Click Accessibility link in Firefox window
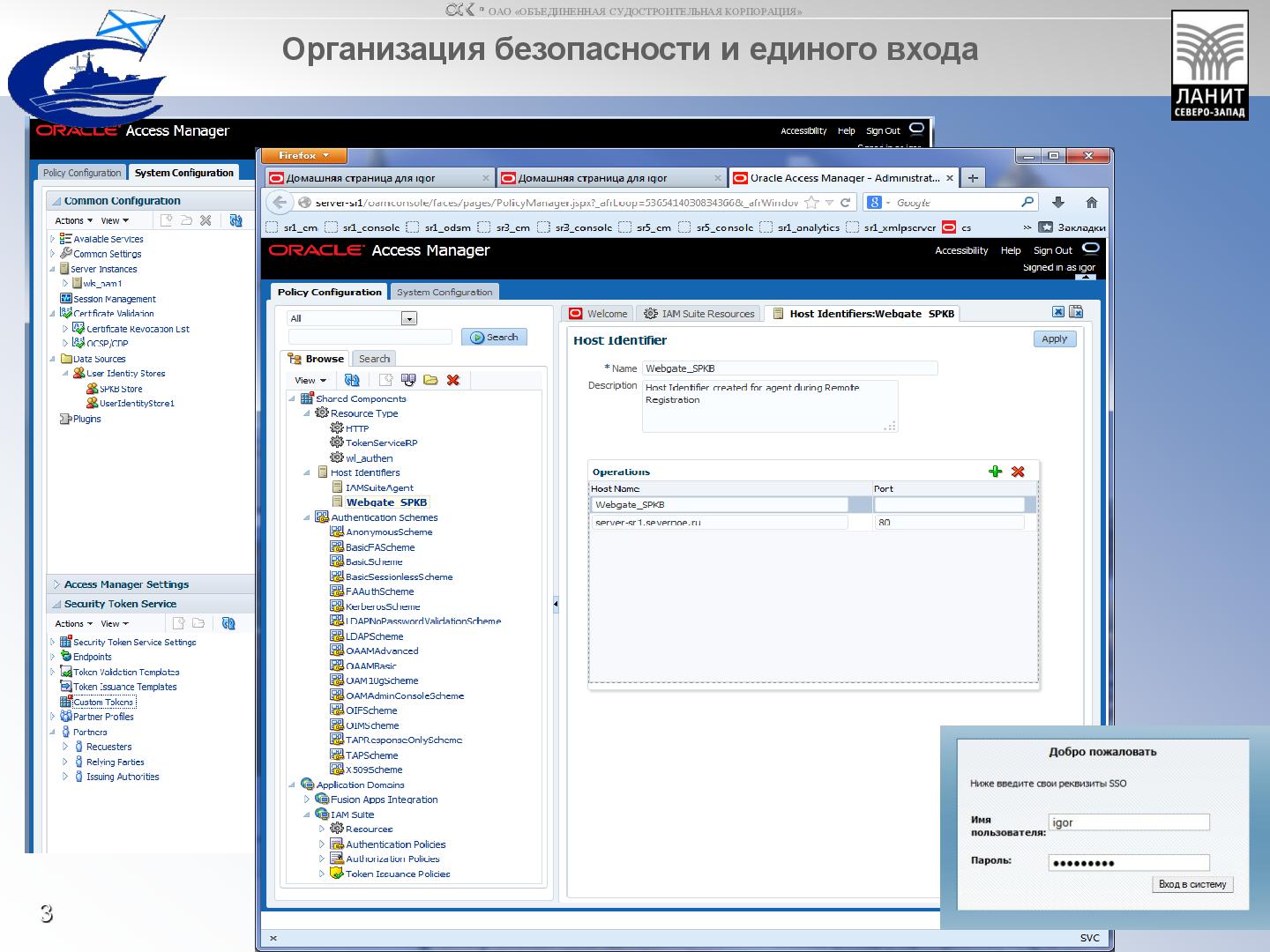1270x952 pixels. coord(961,250)
